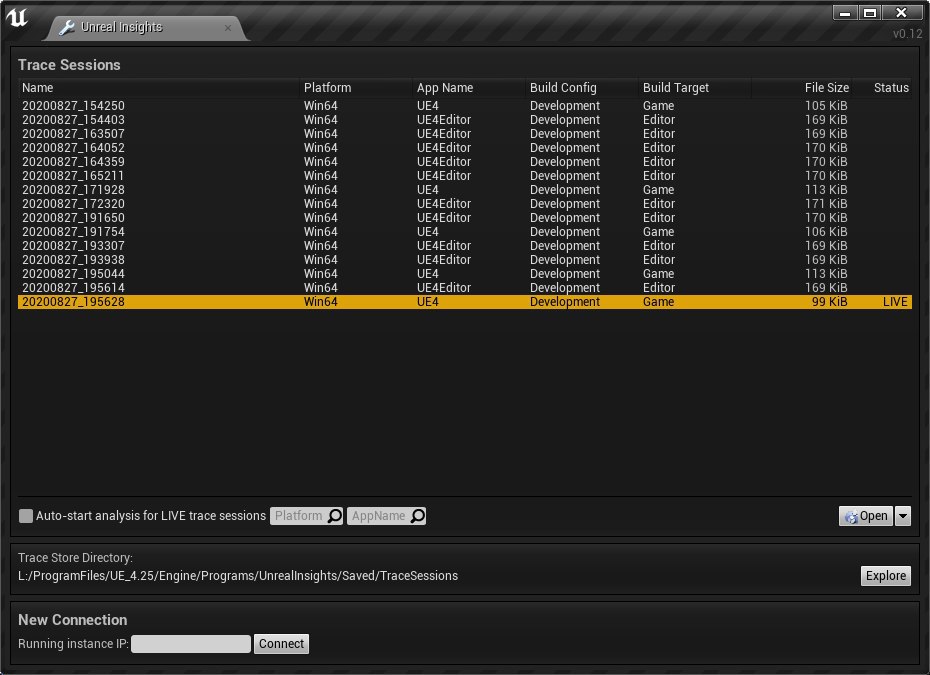Minimize the Unreal Insights window
This screenshot has height=675, width=930.
tap(845, 12)
